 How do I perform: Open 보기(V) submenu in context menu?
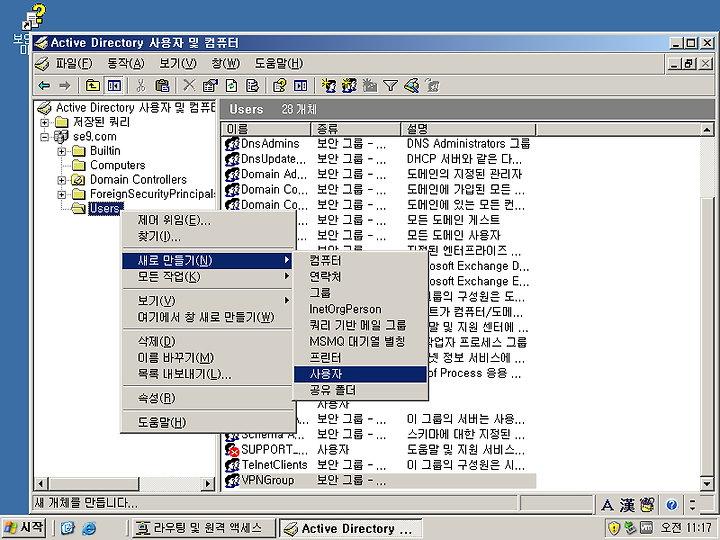click(x=207, y=301)
